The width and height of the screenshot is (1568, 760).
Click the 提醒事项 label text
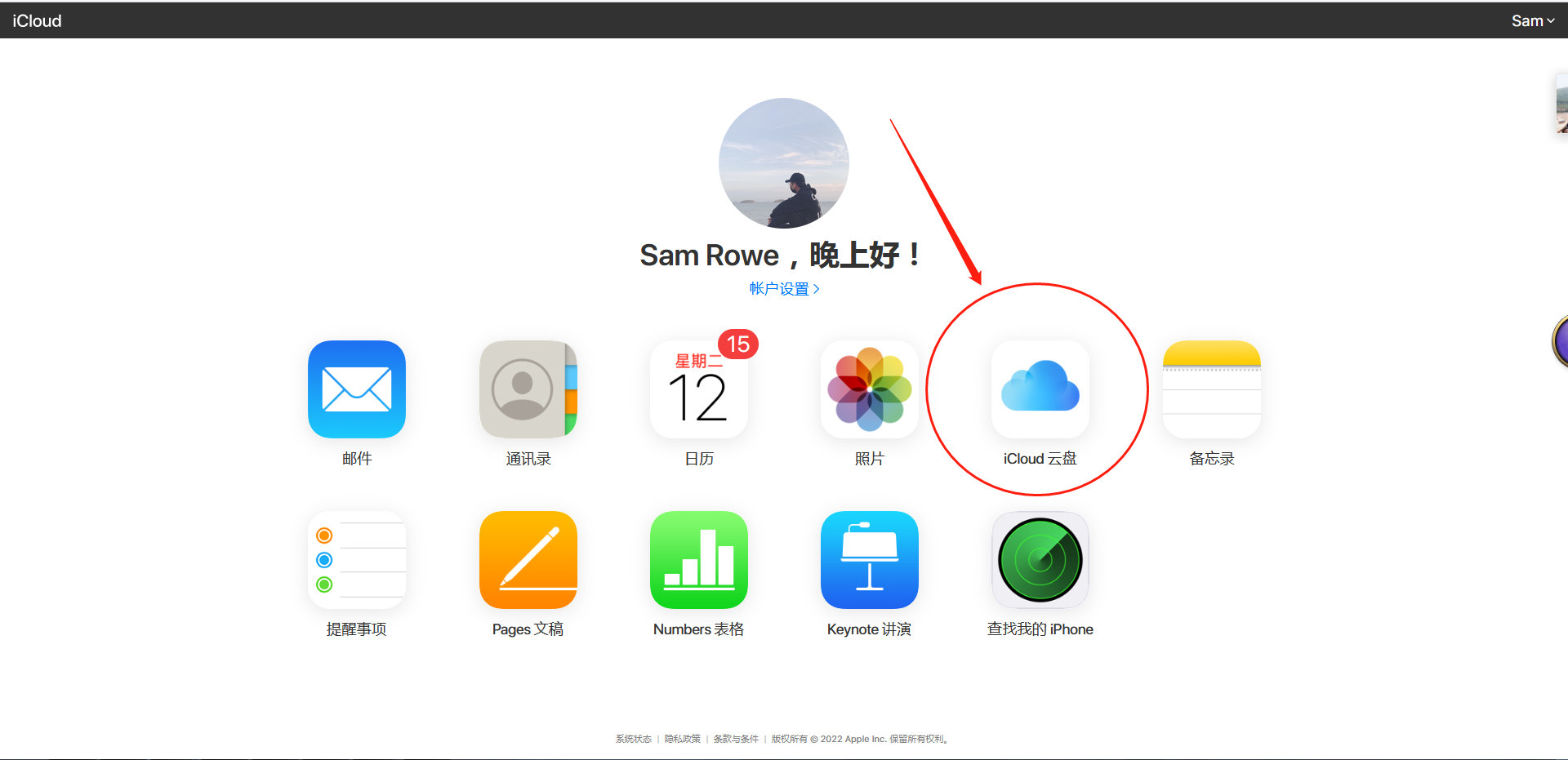point(357,629)
